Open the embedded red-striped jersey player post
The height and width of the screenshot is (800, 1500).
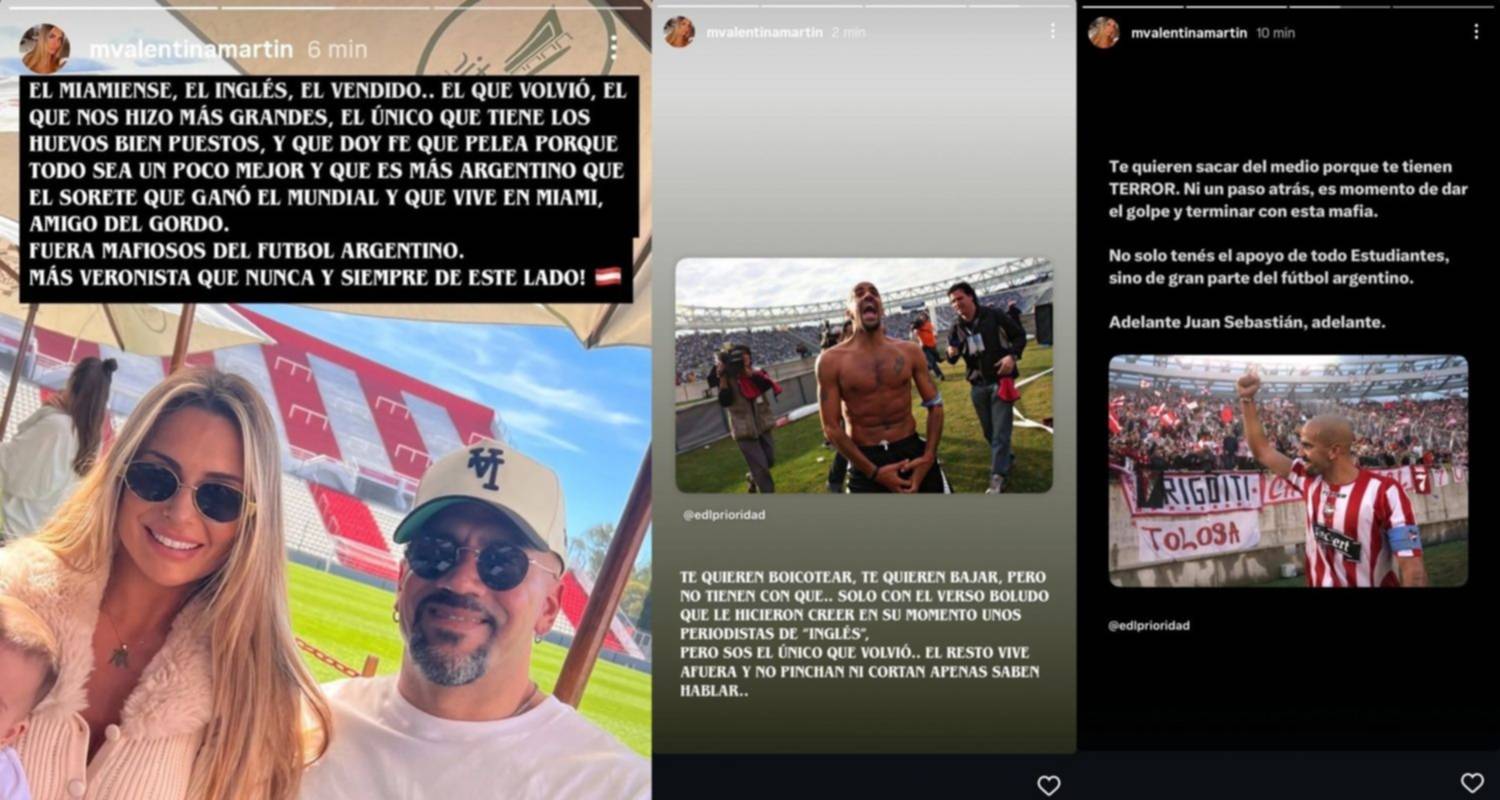click(1288, 471)
